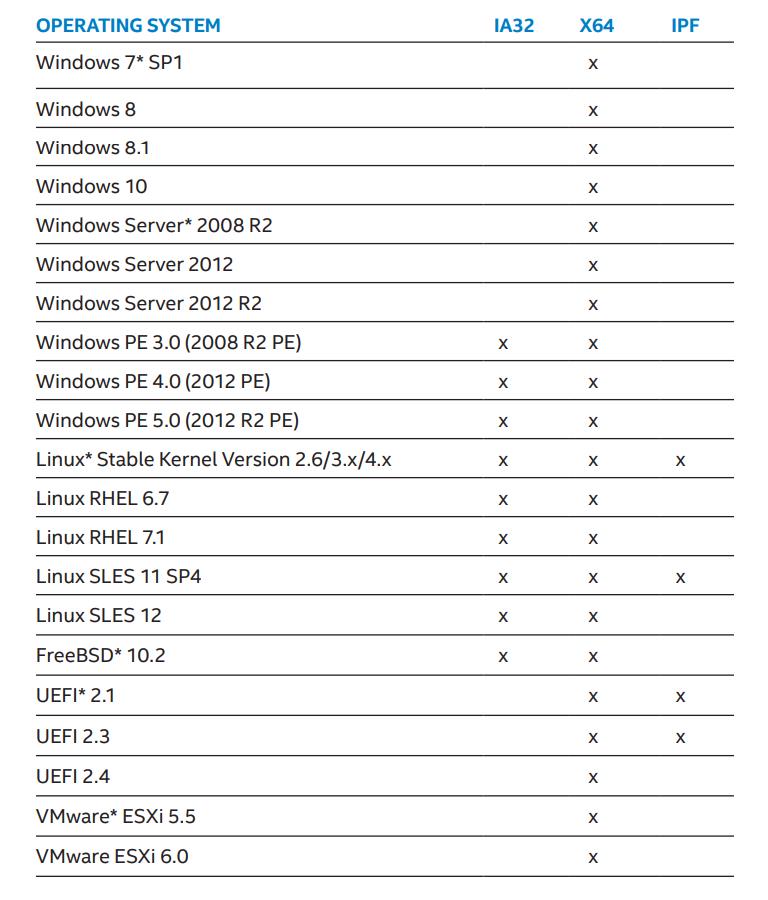The width and height of the screenshot is (768, 900).
Task: Click the IA32 x mark for Linux SLES 12
Action: (x=503, y=617)
